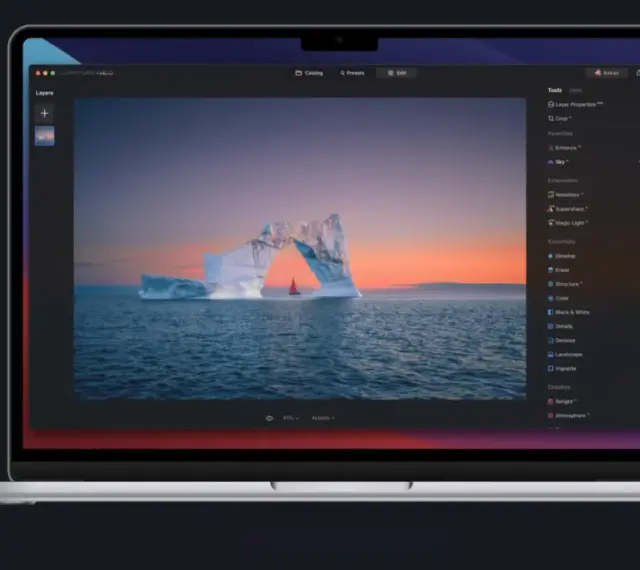640x570 pixels.
Task: Open the Layer Properties tool
Action: click(x=575, y=105)
